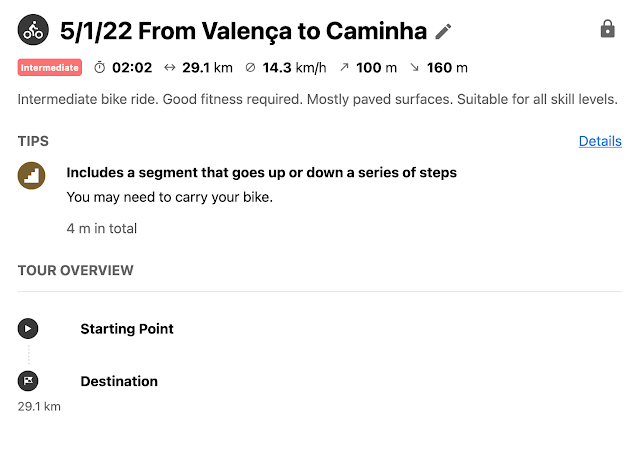The width and height of the screenshot is (640, 450).
Task: Click the average speed icon
Action: pos(250,68)
